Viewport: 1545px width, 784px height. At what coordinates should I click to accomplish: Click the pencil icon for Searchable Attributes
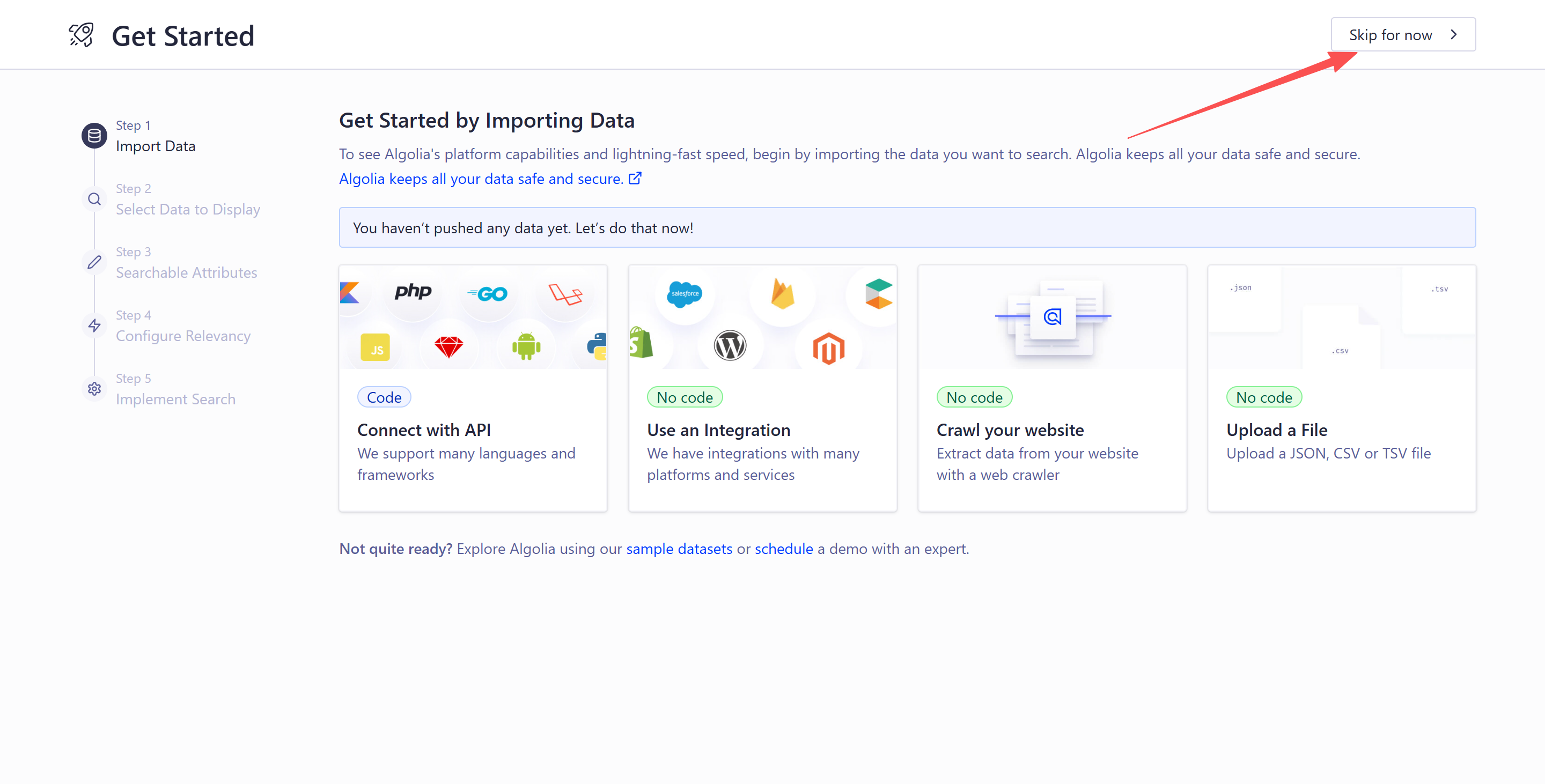pos(94,263)
